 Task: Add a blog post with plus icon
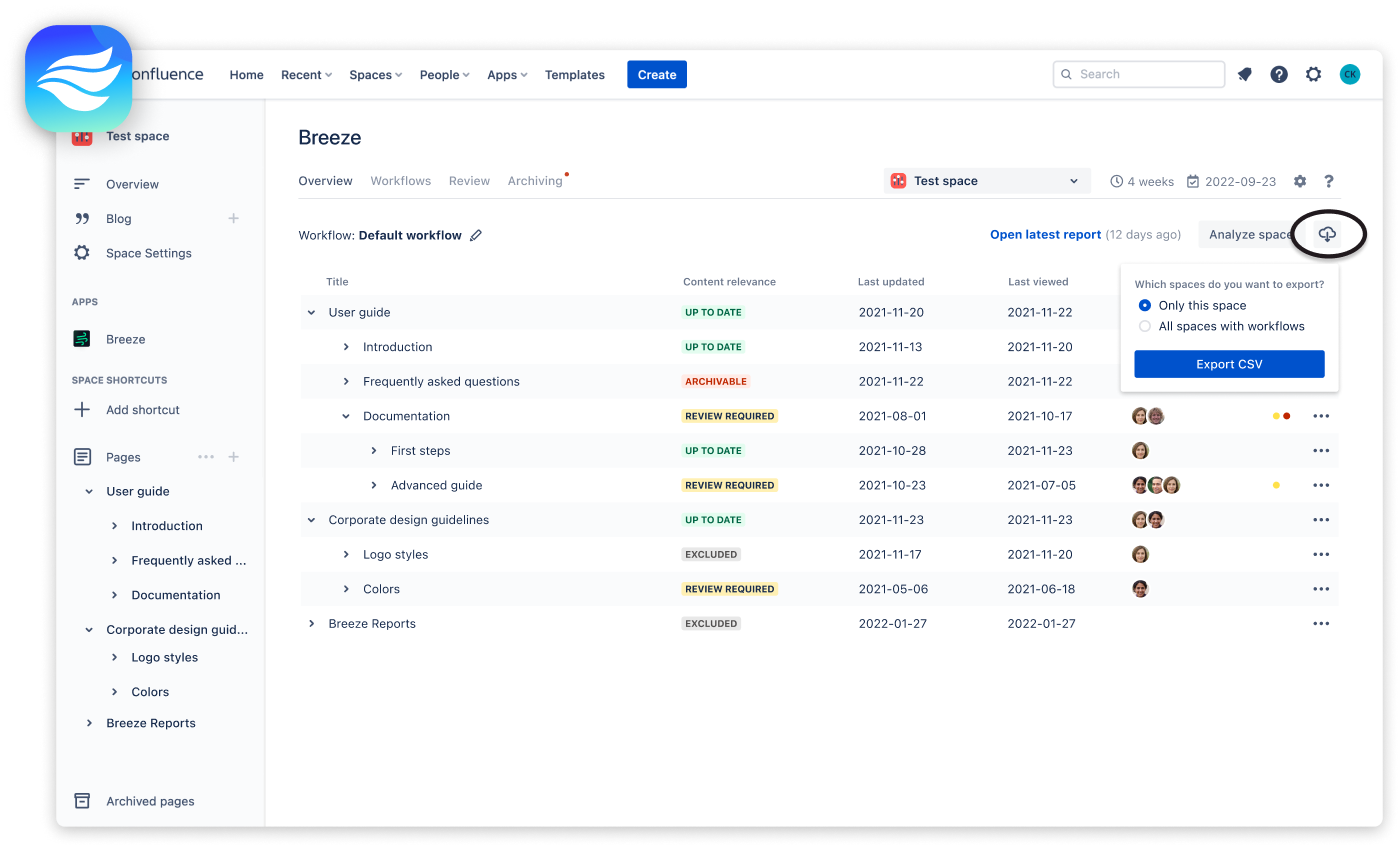point(233,218)
